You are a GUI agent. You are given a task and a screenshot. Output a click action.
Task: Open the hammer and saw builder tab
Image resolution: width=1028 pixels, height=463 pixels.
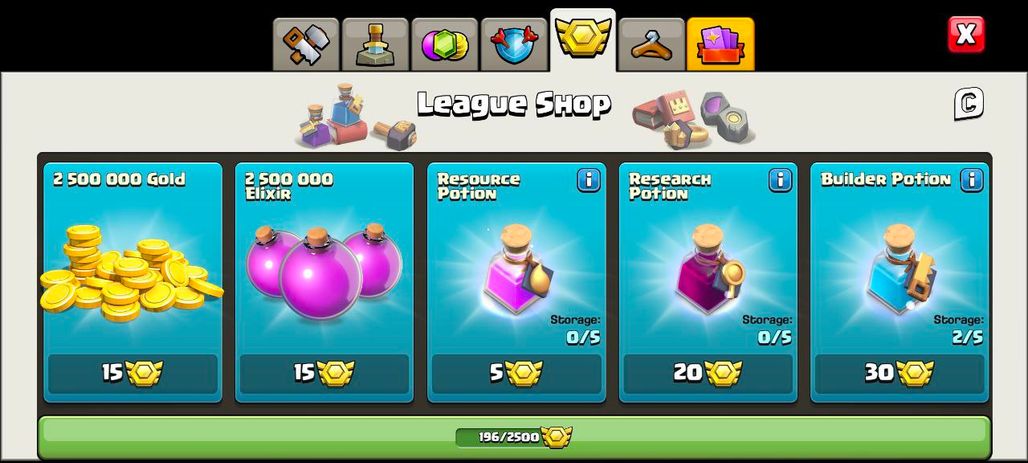(x=306, y=45)
